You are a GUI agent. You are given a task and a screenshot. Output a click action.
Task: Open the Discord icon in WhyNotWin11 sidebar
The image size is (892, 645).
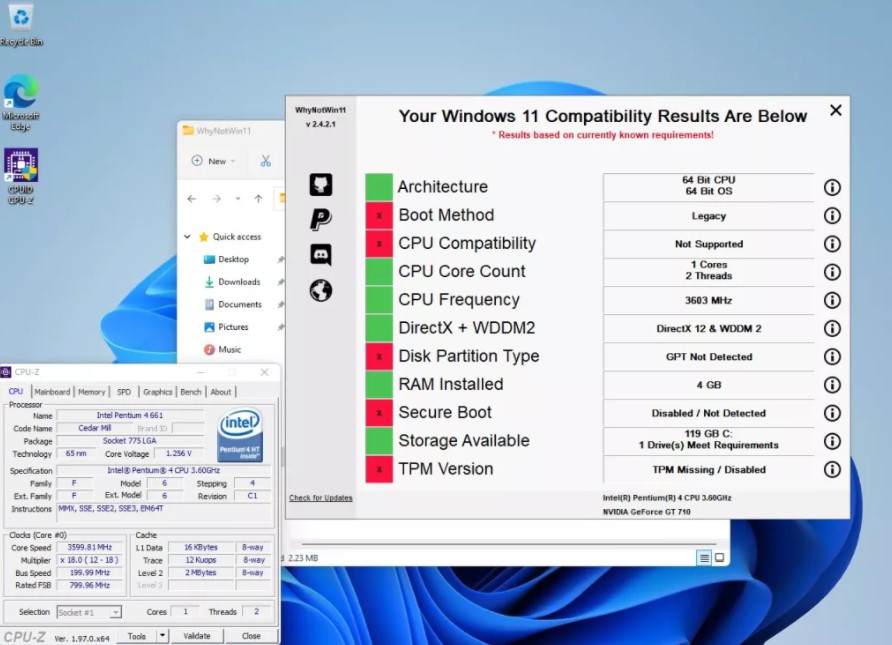320,255
